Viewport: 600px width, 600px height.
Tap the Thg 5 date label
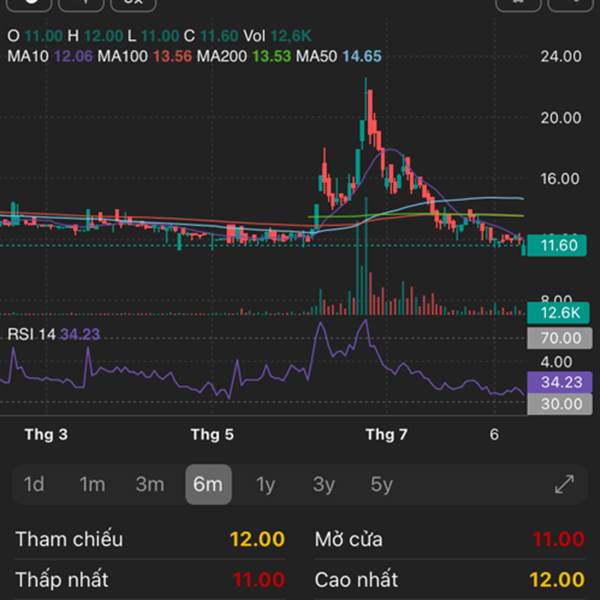coord(212,435)
